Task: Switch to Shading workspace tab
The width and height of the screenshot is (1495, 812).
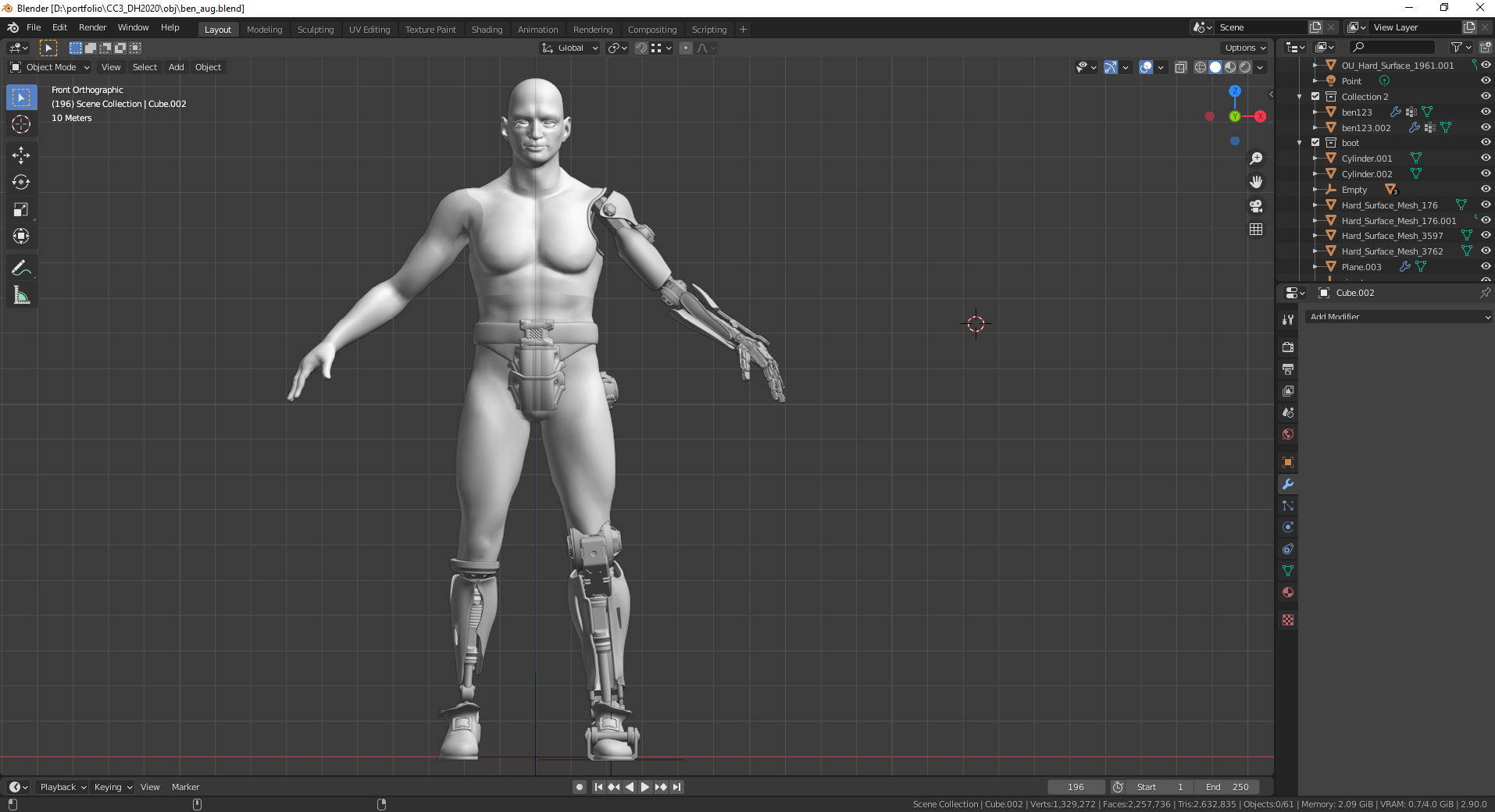Action: pos(487,30)
